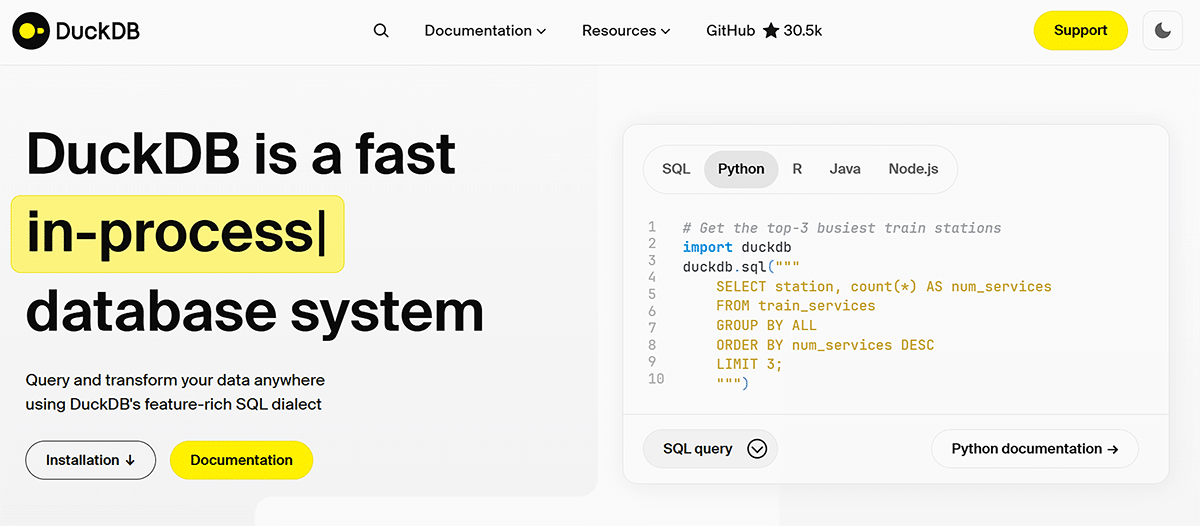This screenshot has height=526, width=1200.
Task: Open Python documentation link
Action: click(x=1035, y=449)
